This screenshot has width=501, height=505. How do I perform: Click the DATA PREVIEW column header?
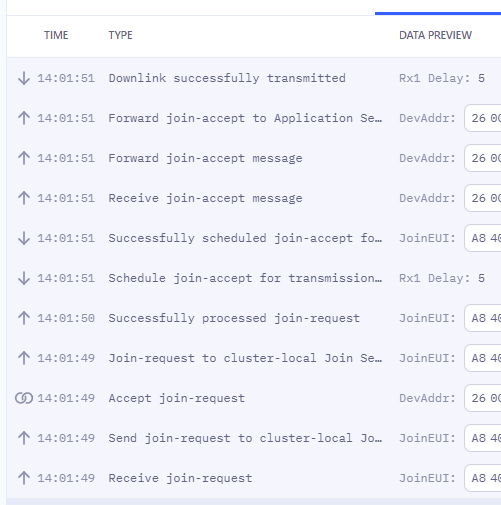[x=435, y=35]
